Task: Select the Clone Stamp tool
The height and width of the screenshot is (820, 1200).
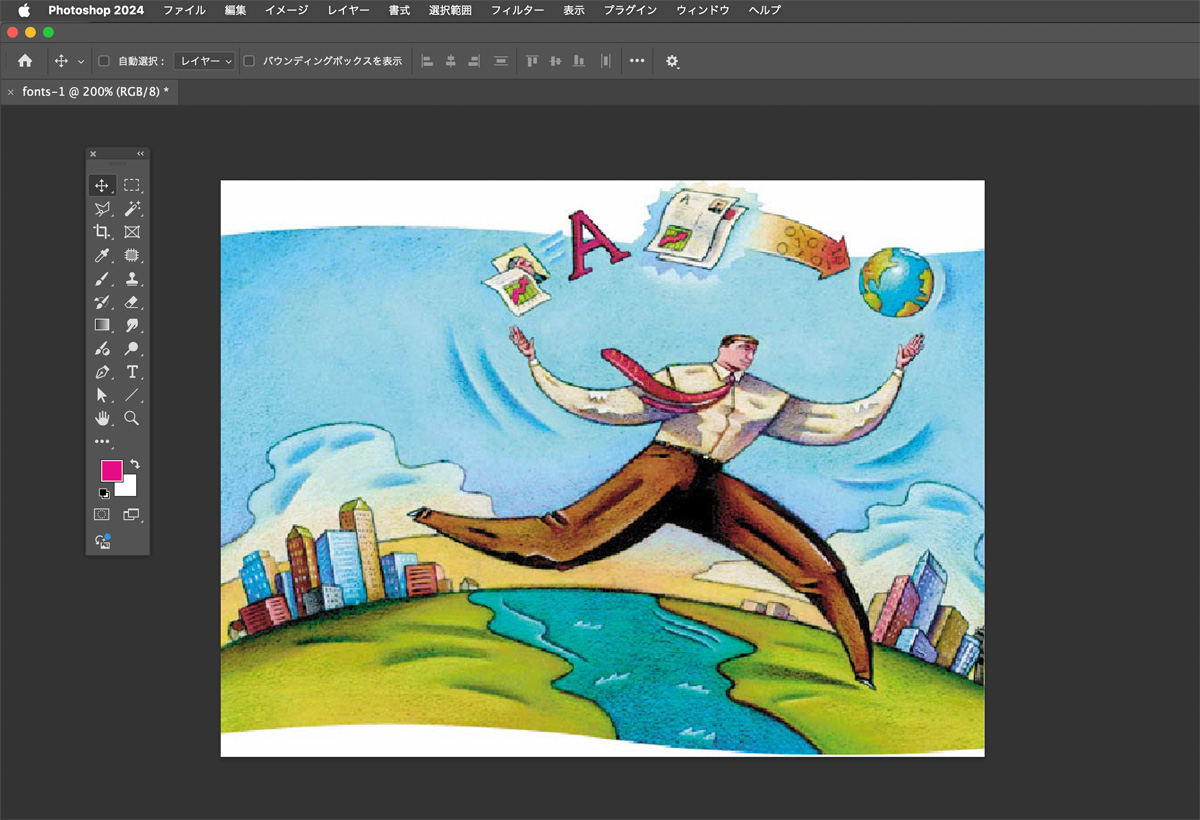Action: pos(132,279)
